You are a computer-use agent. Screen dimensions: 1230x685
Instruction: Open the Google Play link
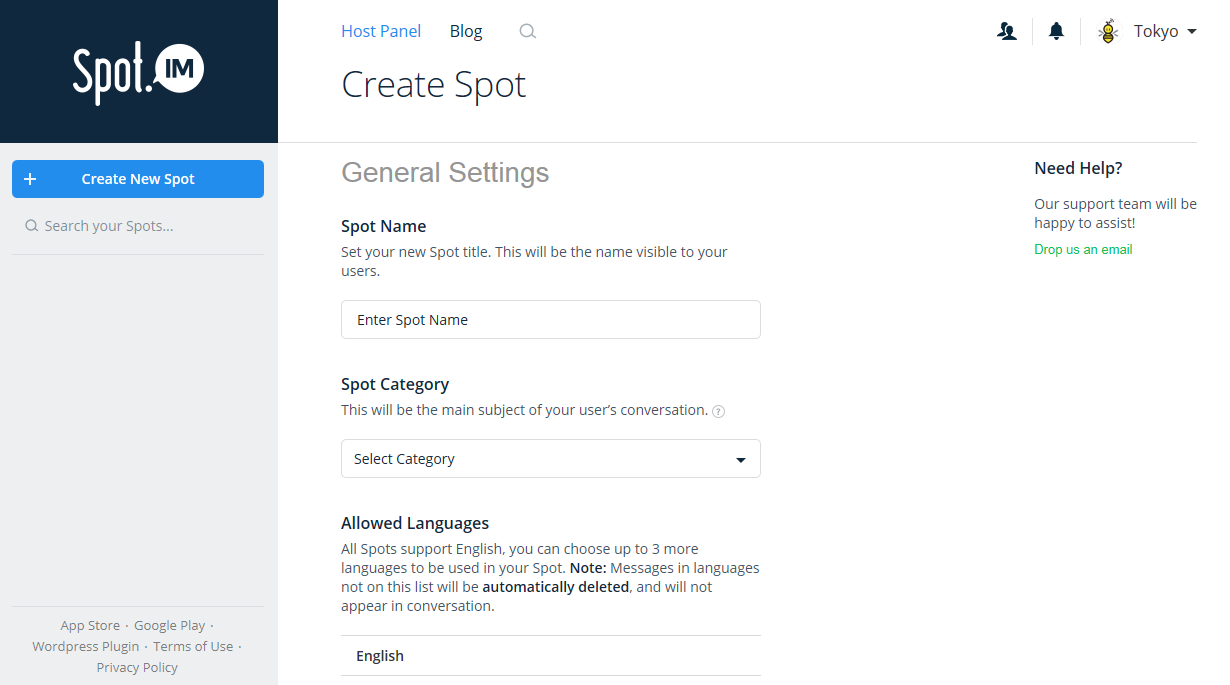169,626
